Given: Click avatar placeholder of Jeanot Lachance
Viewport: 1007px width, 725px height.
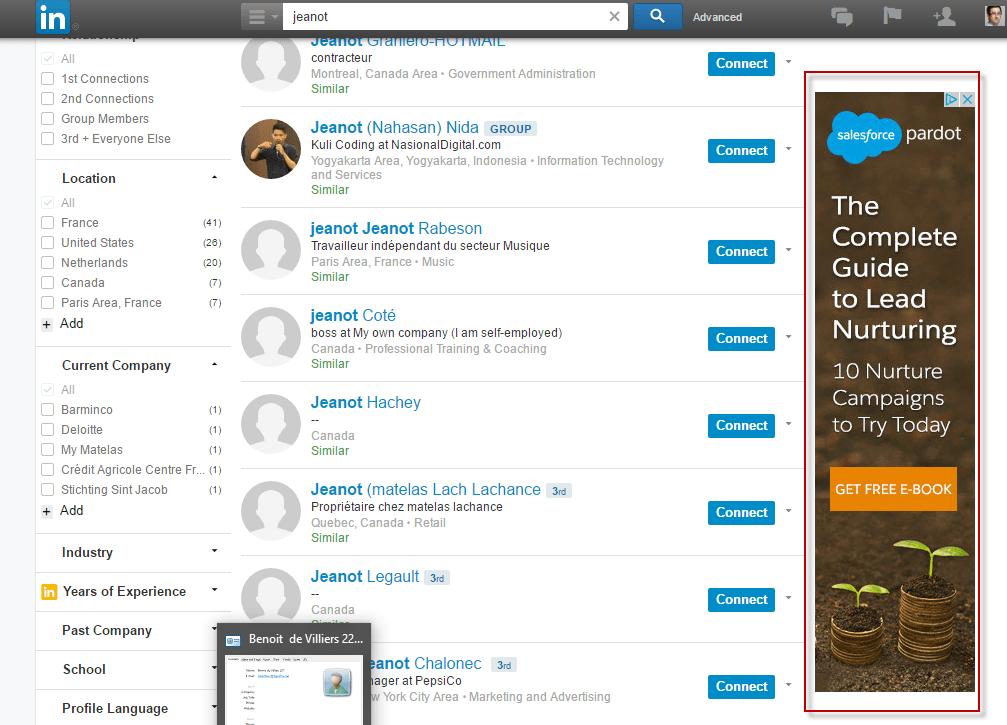Looking at the screenshot, I should (271, 511).
